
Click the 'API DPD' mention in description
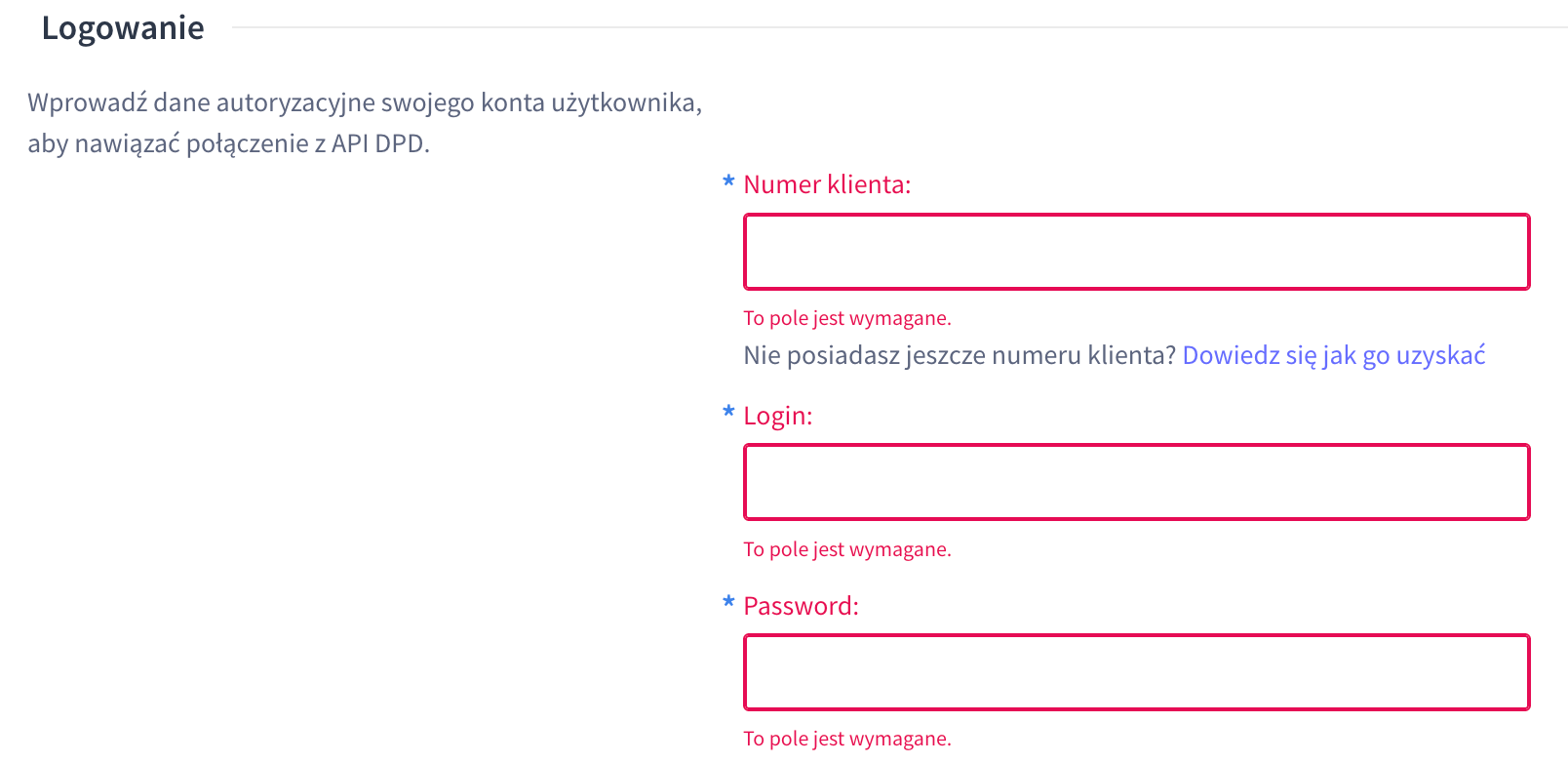click(378, 143)
